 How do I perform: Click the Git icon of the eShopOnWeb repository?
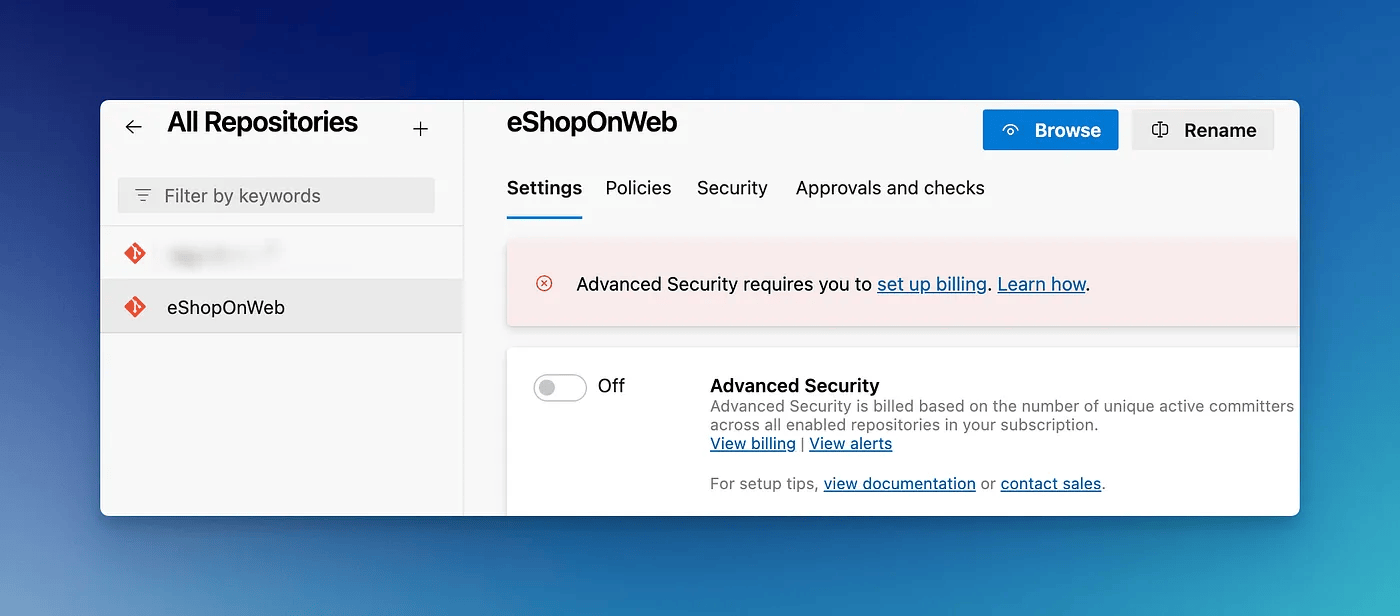[x=135, y=307]
